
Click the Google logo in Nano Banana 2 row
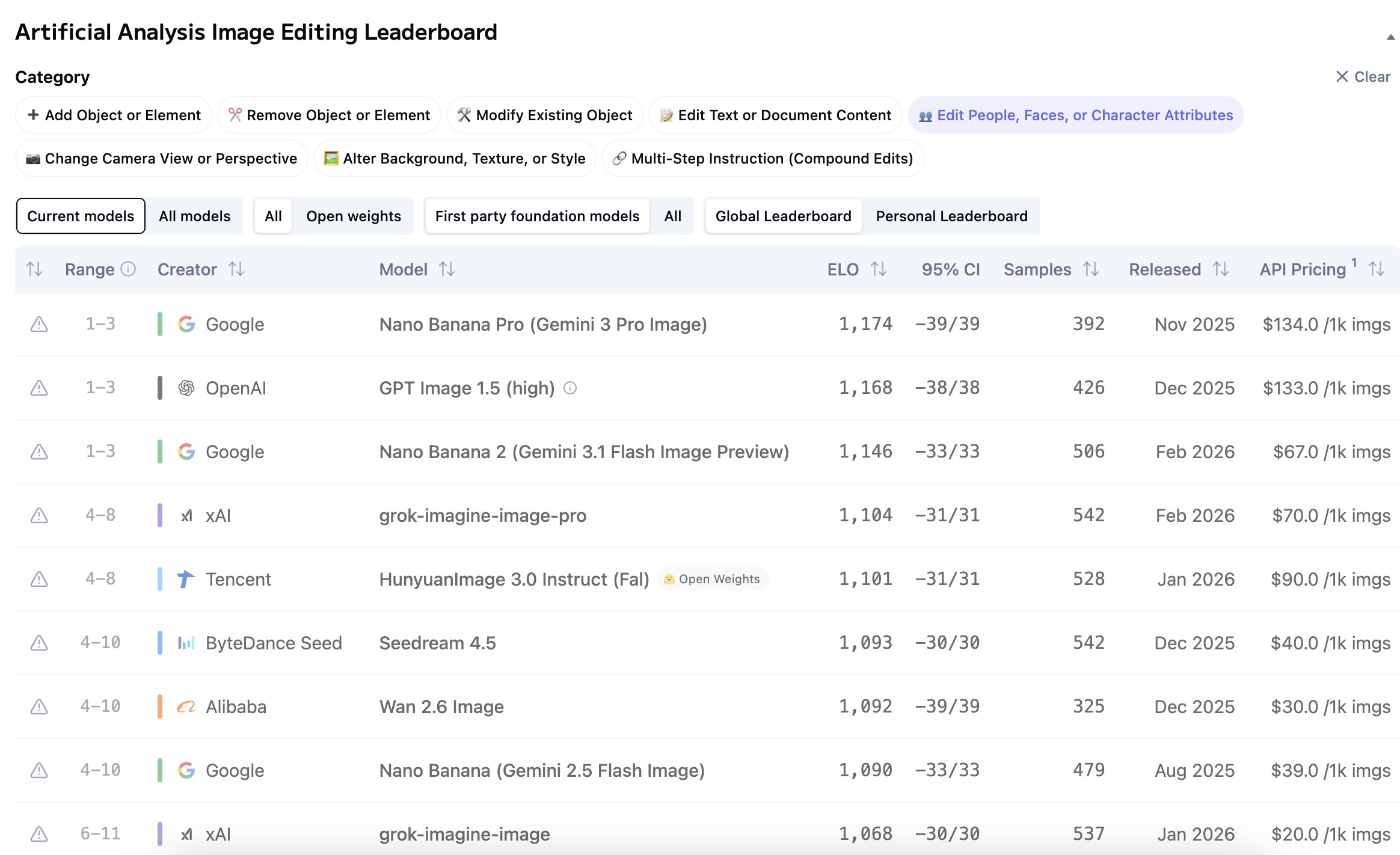186,452
